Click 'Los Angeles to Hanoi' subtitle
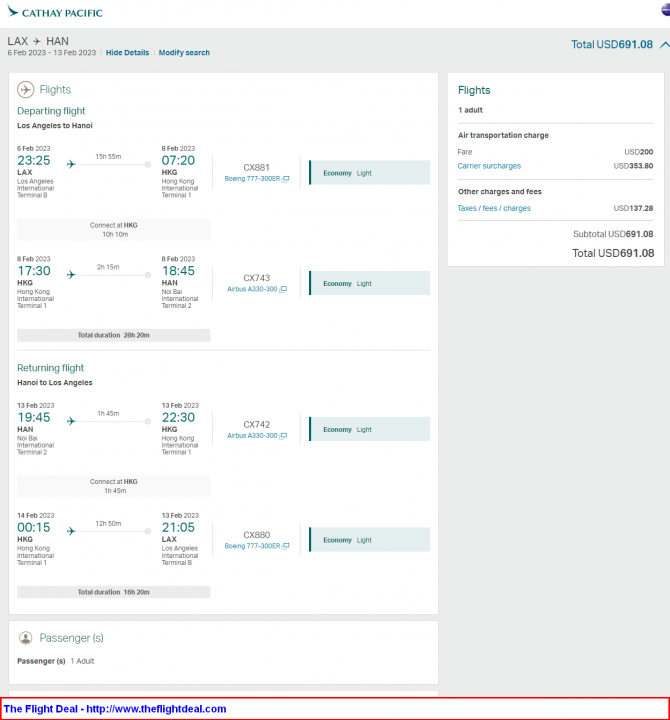 (55, 126)
